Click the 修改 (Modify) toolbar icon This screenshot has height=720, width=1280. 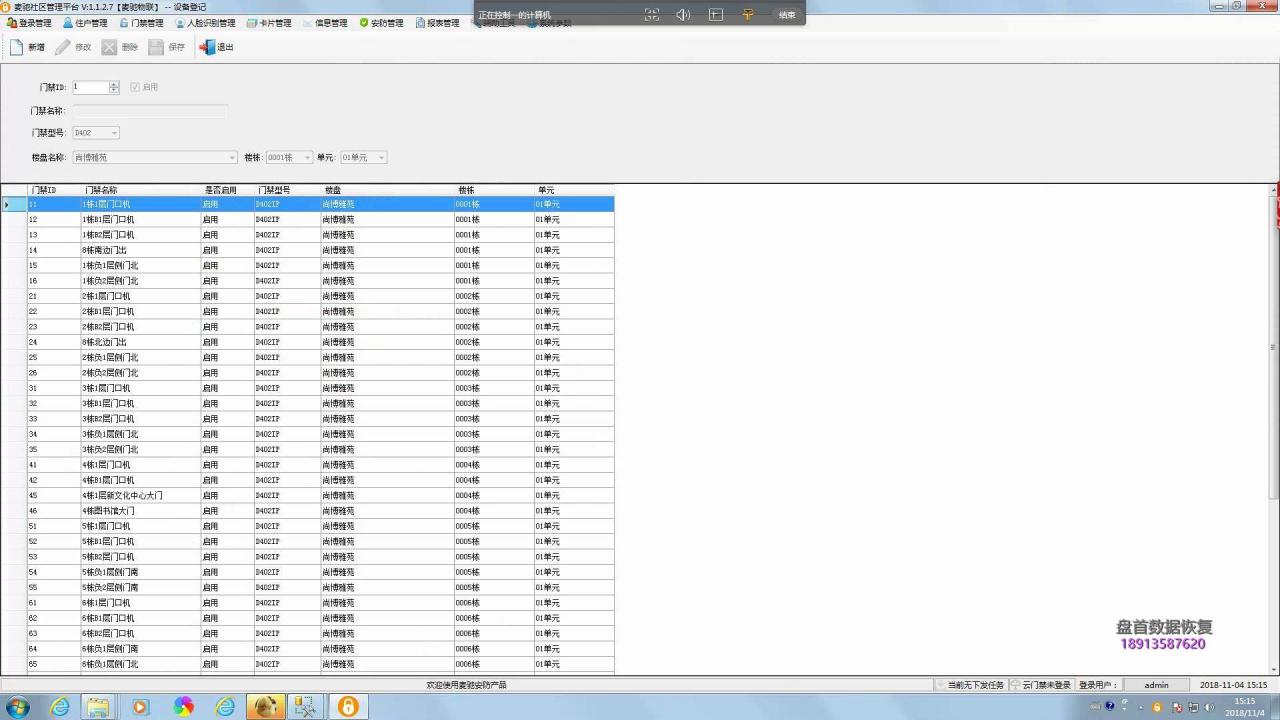pos(71,46)
